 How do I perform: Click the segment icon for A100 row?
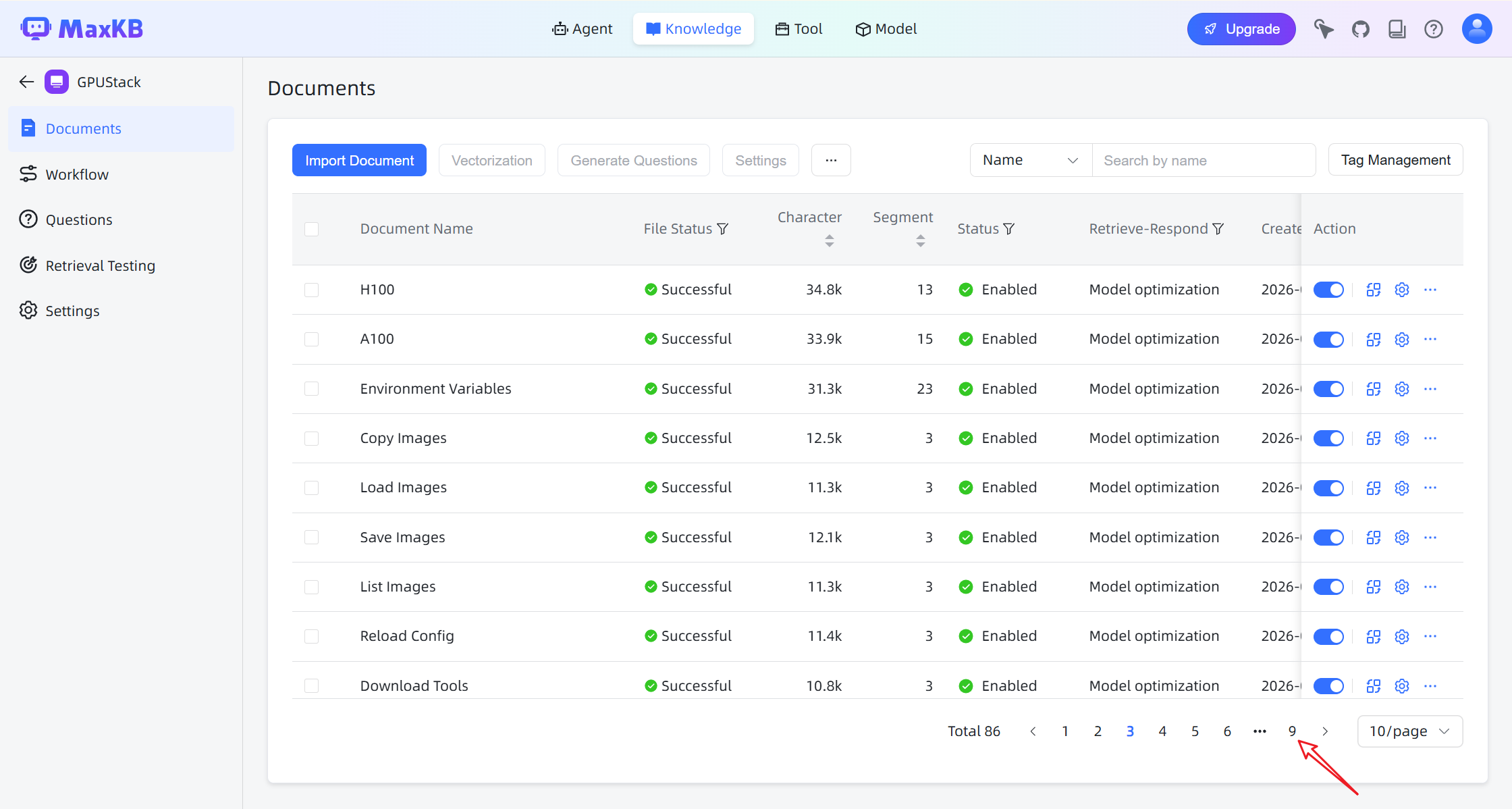(1373, 339)
